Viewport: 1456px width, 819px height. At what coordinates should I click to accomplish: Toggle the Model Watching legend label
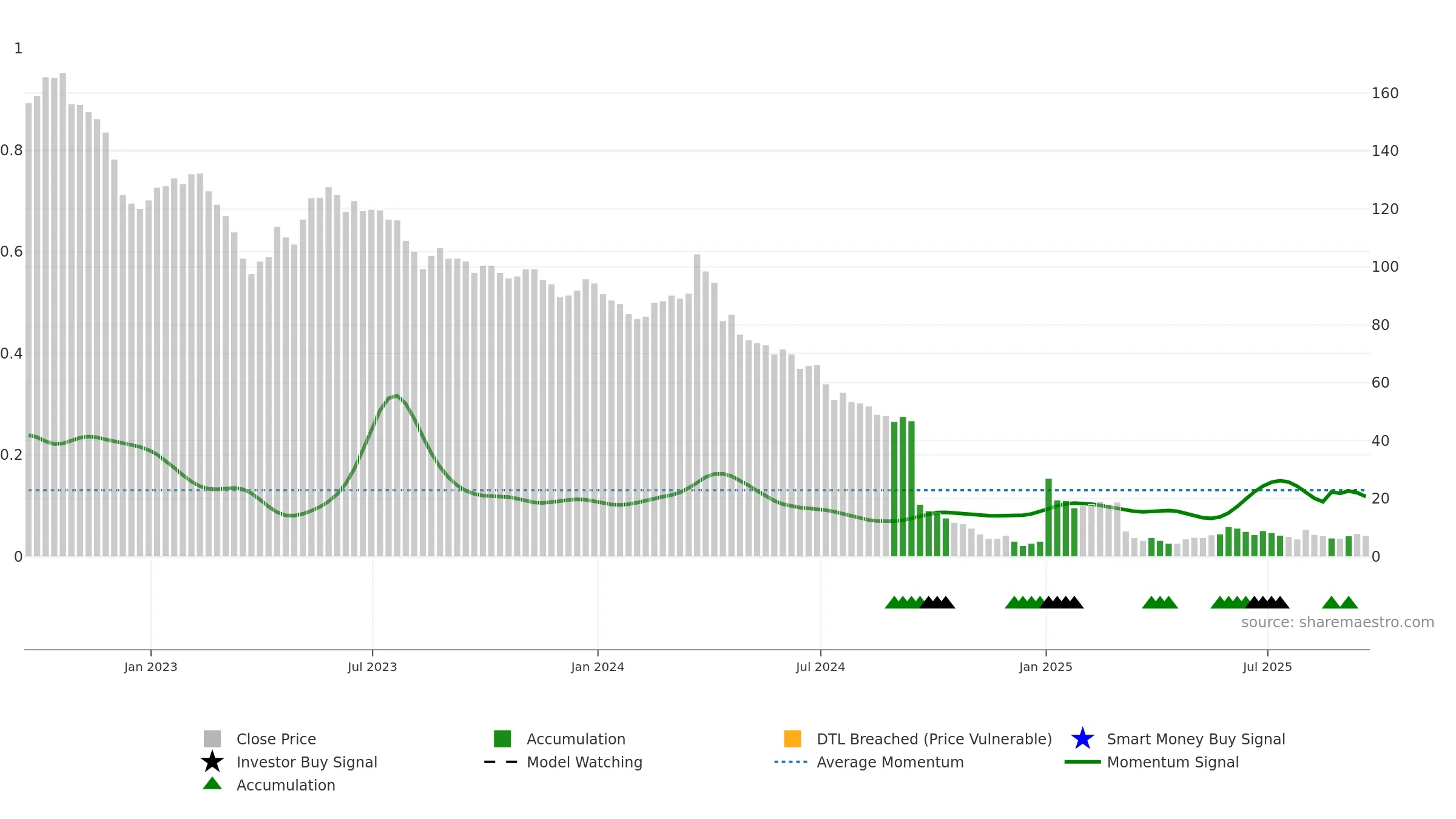coord(584,762)
